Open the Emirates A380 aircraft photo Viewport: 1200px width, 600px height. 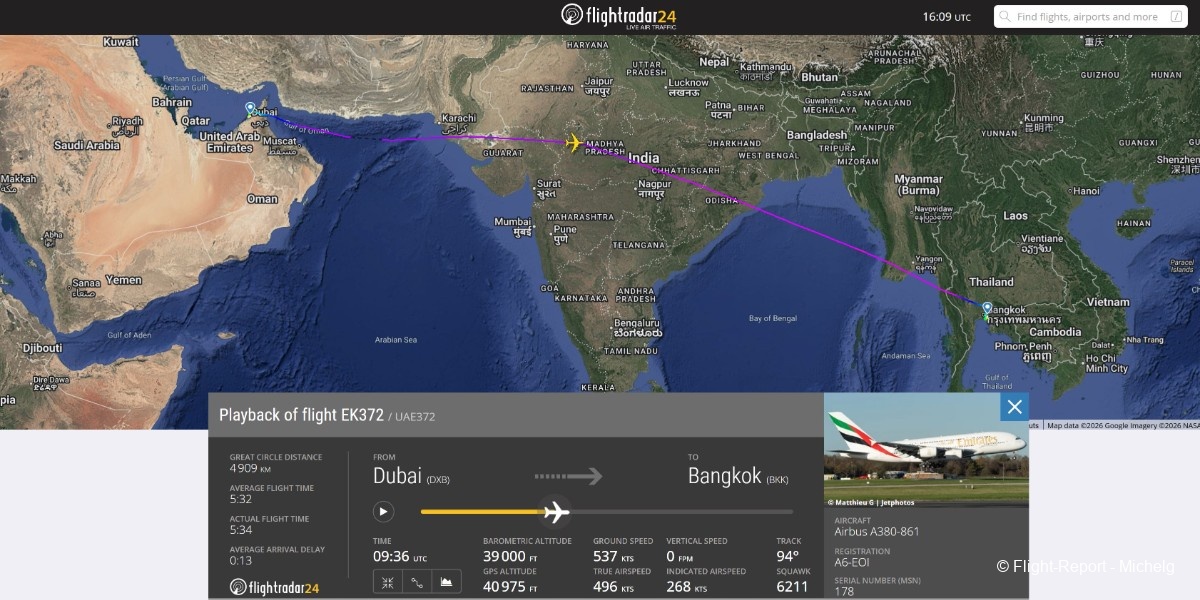pyautogui.click(x=926, y=450)
